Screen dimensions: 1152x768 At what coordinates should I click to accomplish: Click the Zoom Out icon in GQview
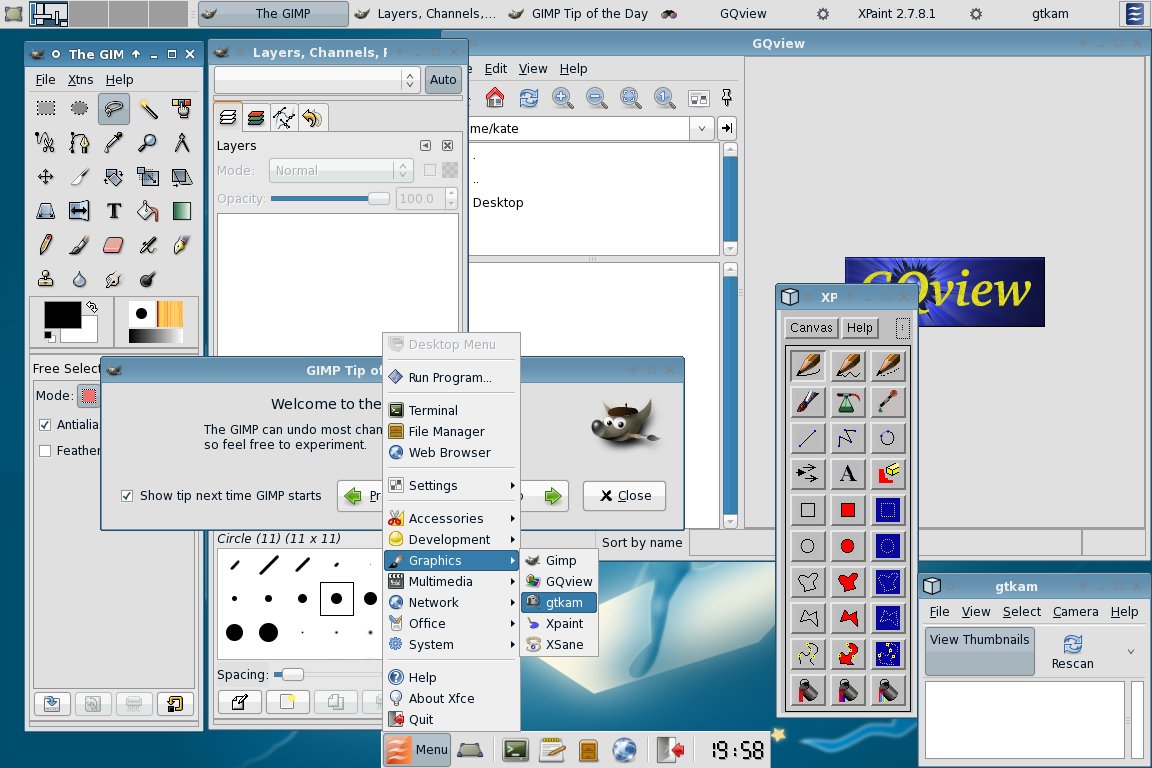pyautogui.click(x=597, y=97)
